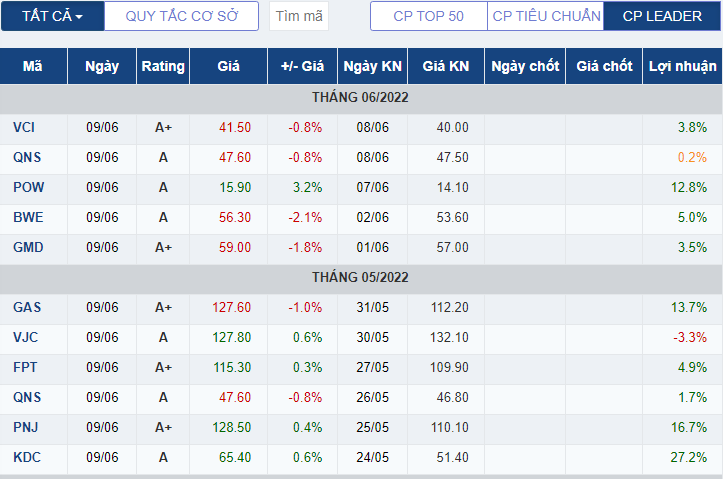The width and height of the screenshot is (723, 479).
Task: Click PNJ price 128.50
Action: pos(231,427)
